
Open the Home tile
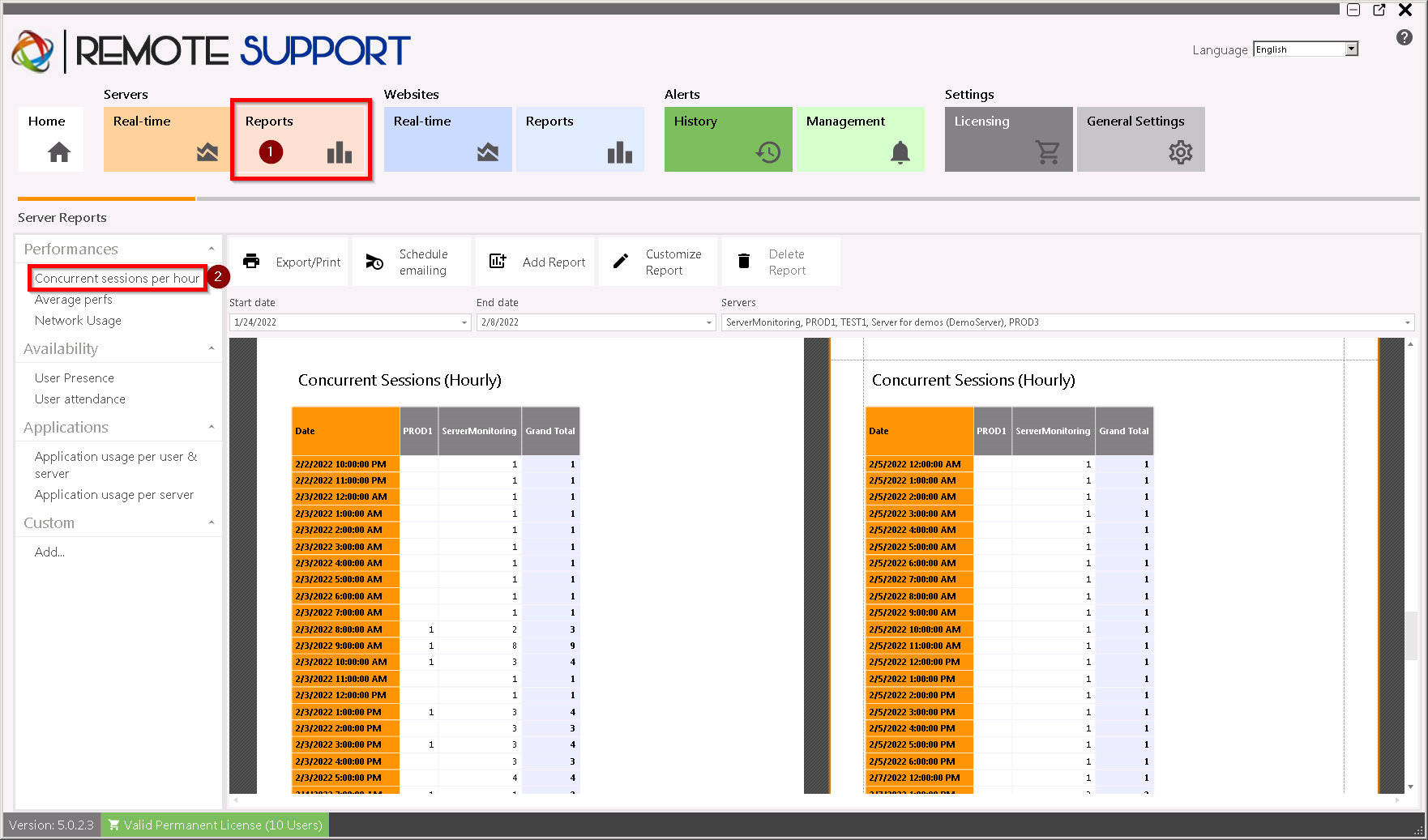[x=51, y=139]
